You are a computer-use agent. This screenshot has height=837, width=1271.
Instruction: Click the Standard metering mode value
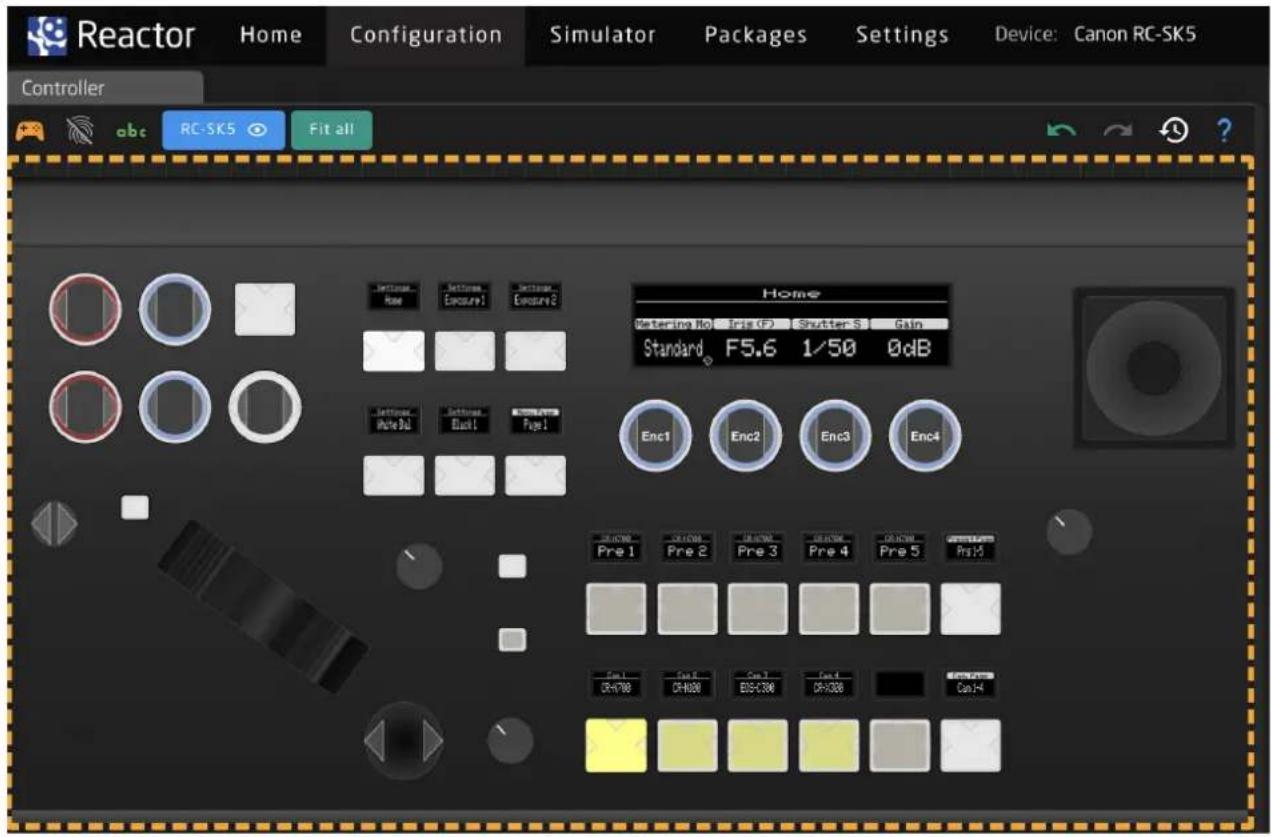coord(672,350)
